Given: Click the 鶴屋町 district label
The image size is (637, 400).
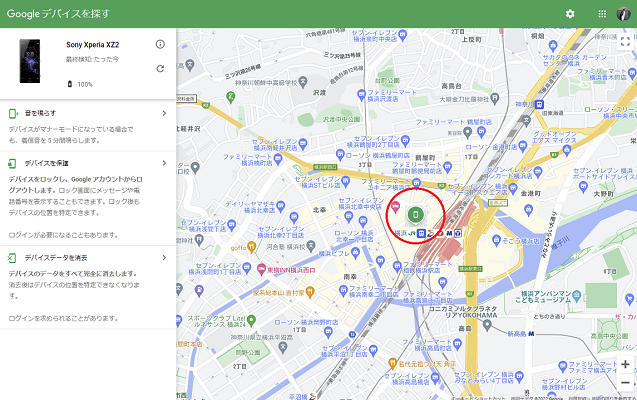Looking at the screenshot, I should [x=425, y=158].
